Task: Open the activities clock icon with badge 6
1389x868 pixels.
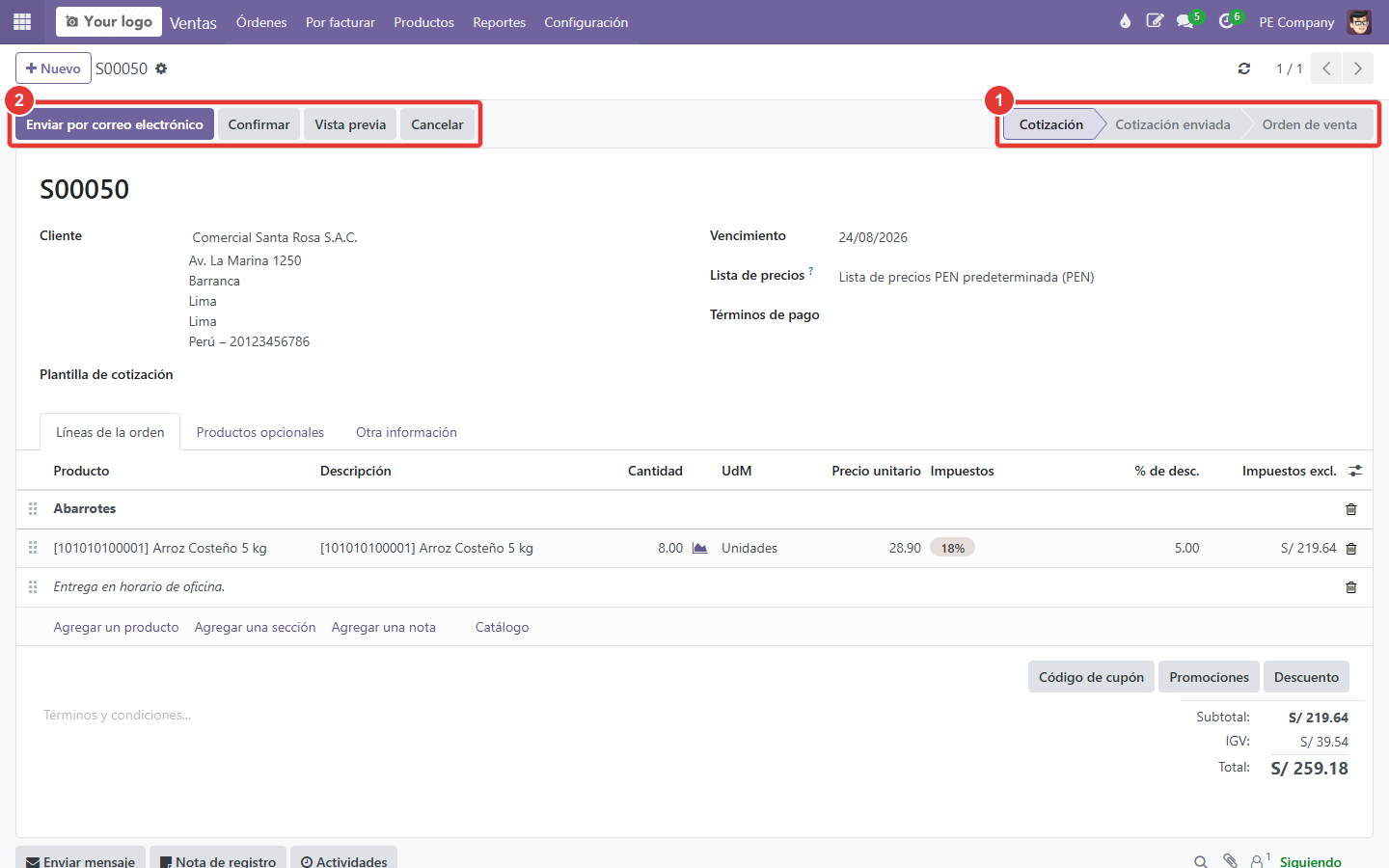Action: [x=1227, y=21]
